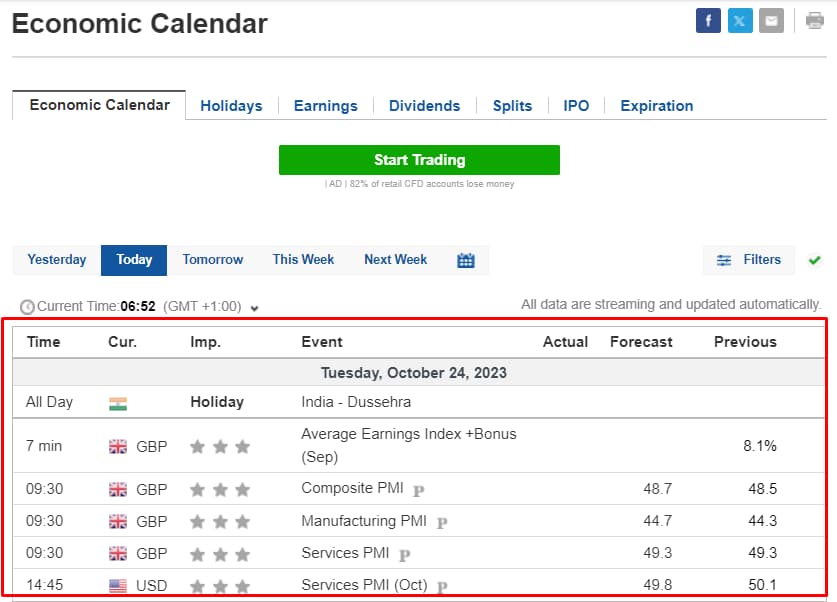The height and width of the screenshot is (602, 837).
Task: Open the Manufacturing PMI event
Action: [364, 521]
